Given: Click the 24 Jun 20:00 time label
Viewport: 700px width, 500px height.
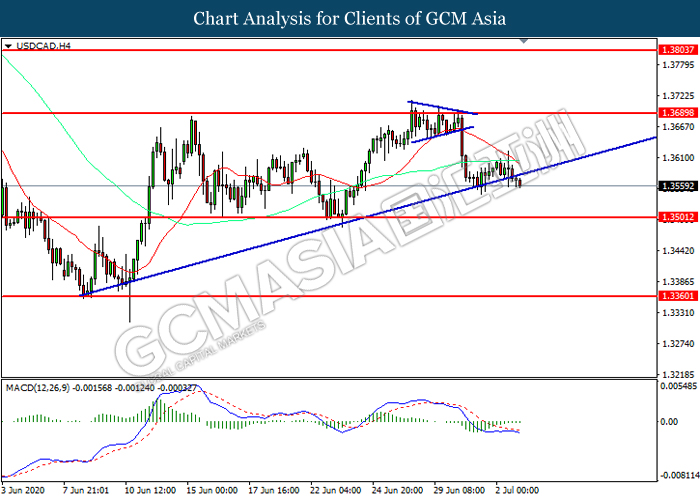Looking at the screenshot, I should [397, 490].
